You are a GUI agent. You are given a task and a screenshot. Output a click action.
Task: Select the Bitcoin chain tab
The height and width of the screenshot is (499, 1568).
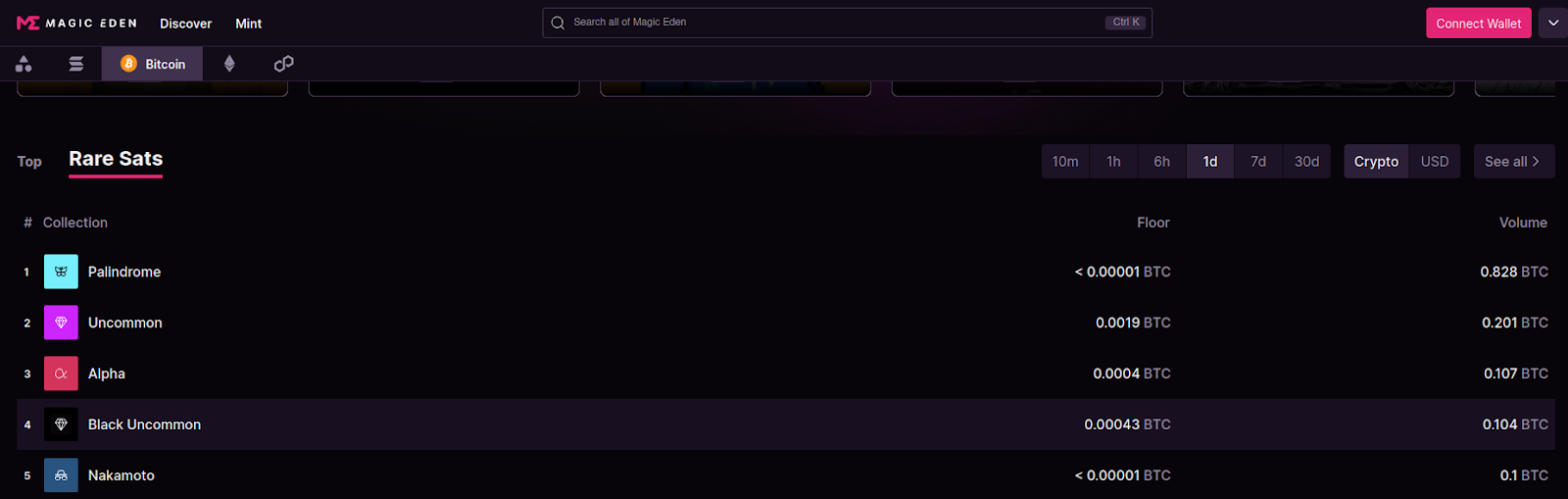[x=152, y=64]
